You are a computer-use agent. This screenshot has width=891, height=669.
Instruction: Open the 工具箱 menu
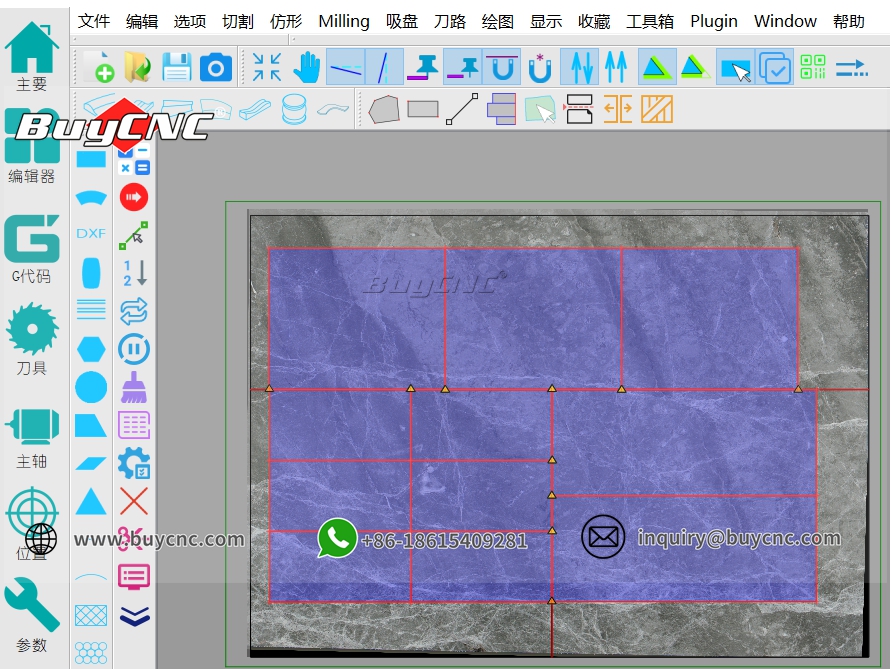point(650,21)
